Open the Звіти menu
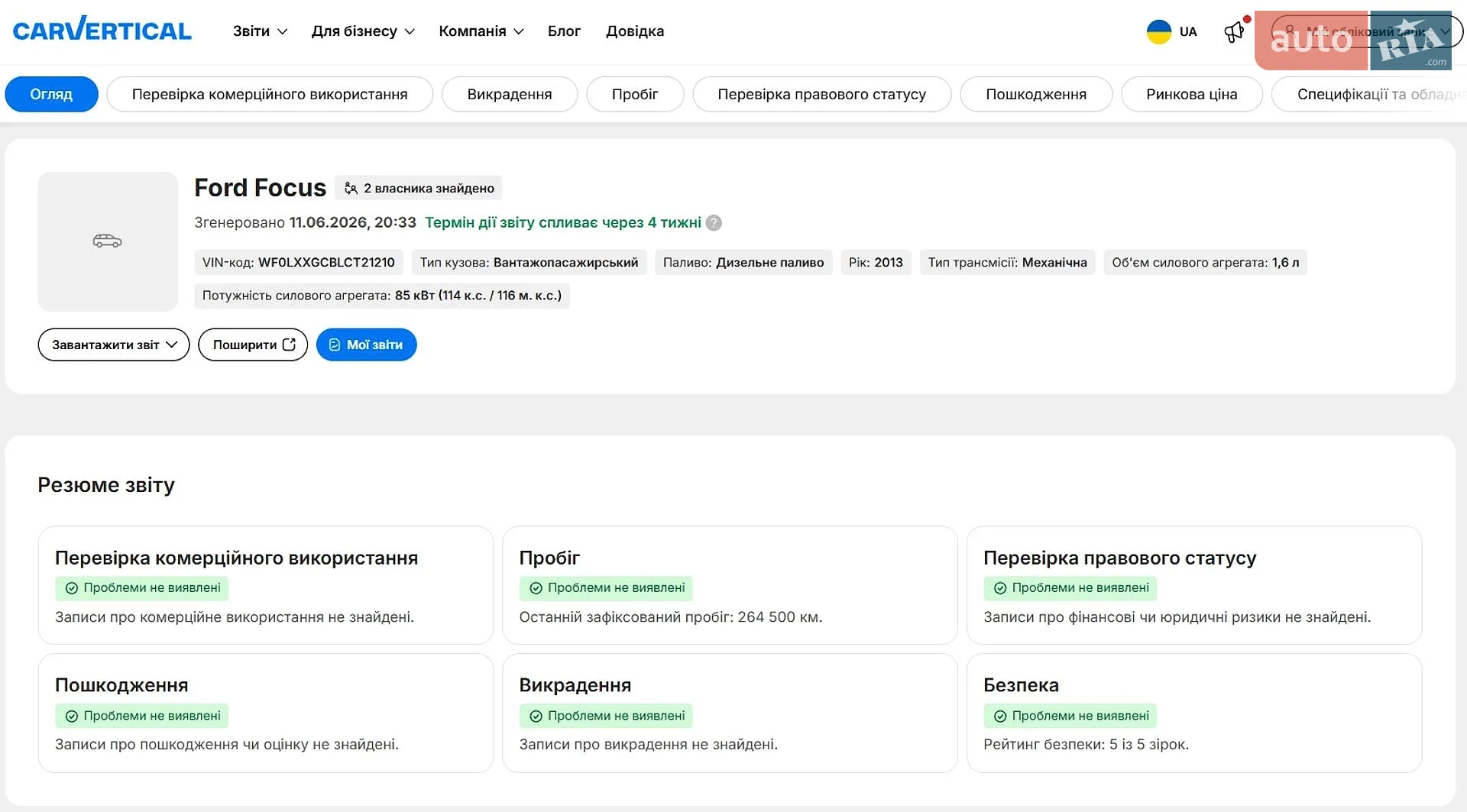 pos(260,31)
